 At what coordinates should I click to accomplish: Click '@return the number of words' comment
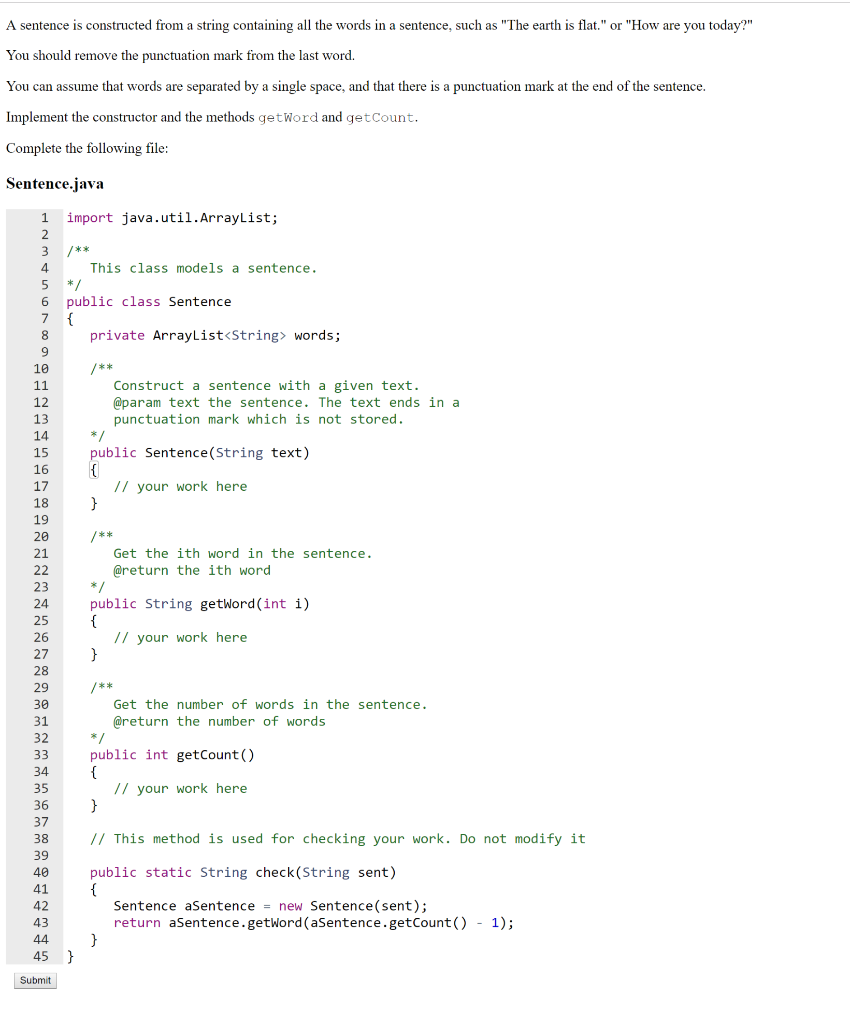219,722
